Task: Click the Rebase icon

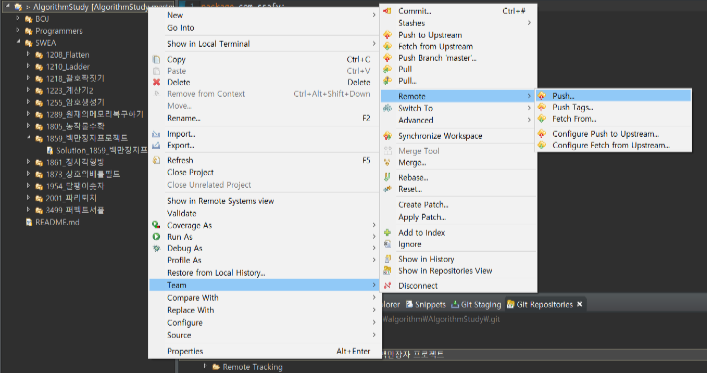Action: click(x=387, y=177)
